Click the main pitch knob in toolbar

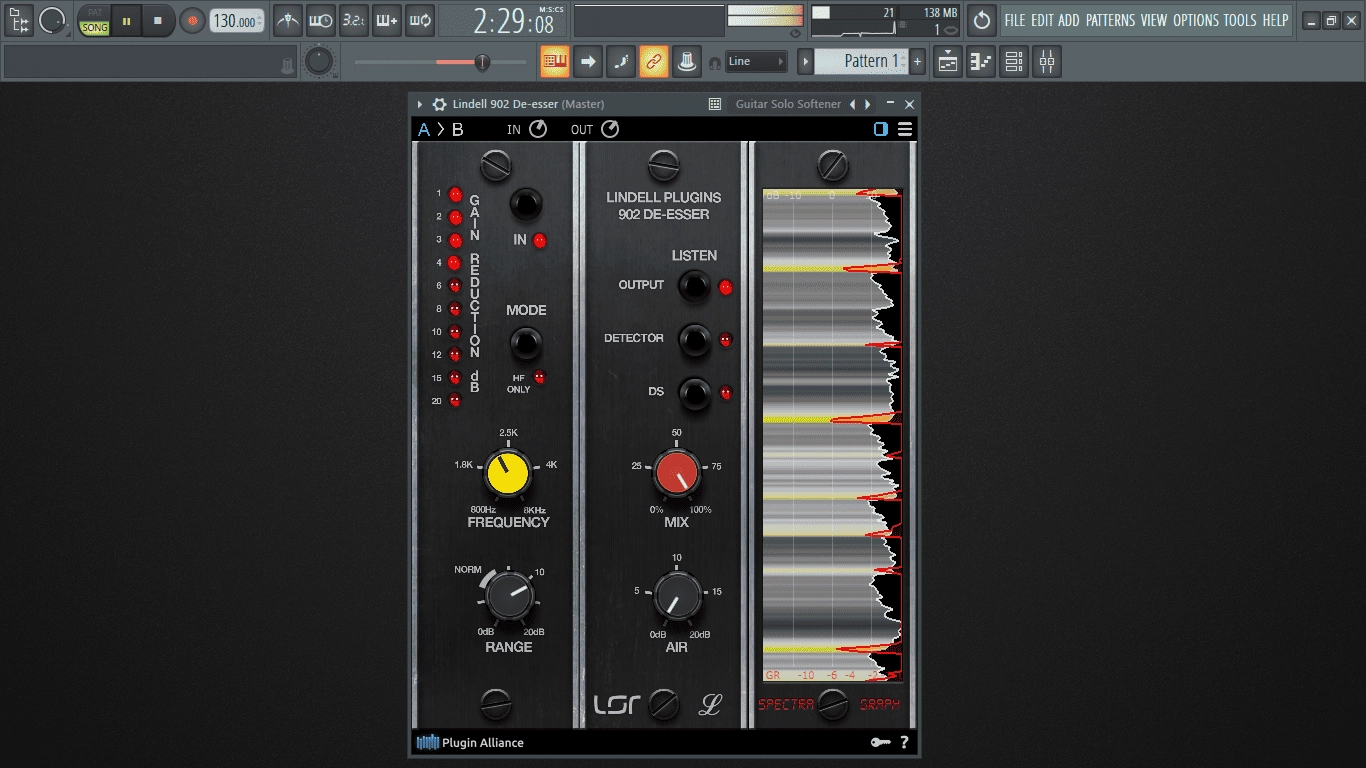(318, 62)
